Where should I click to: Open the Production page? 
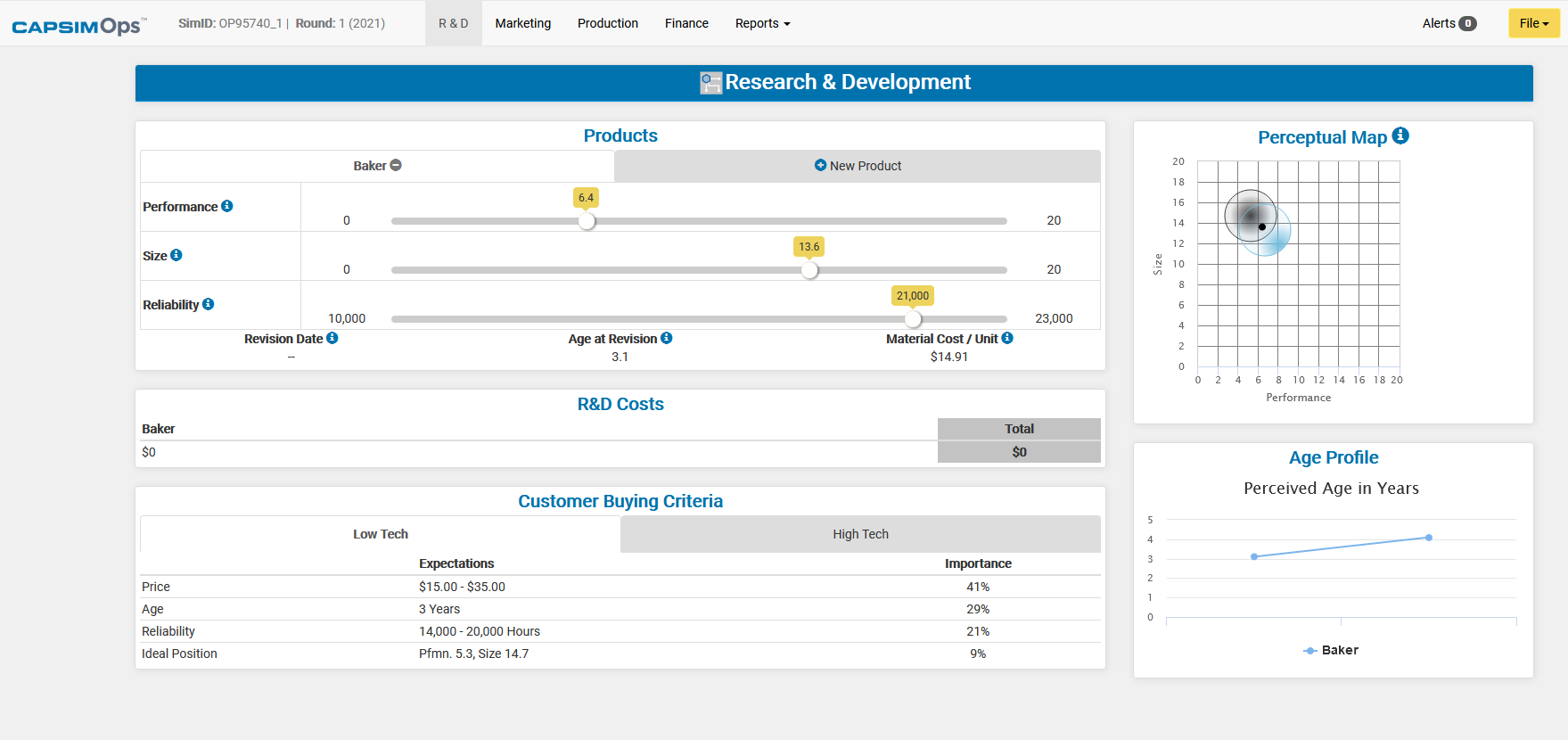[607, 23]
